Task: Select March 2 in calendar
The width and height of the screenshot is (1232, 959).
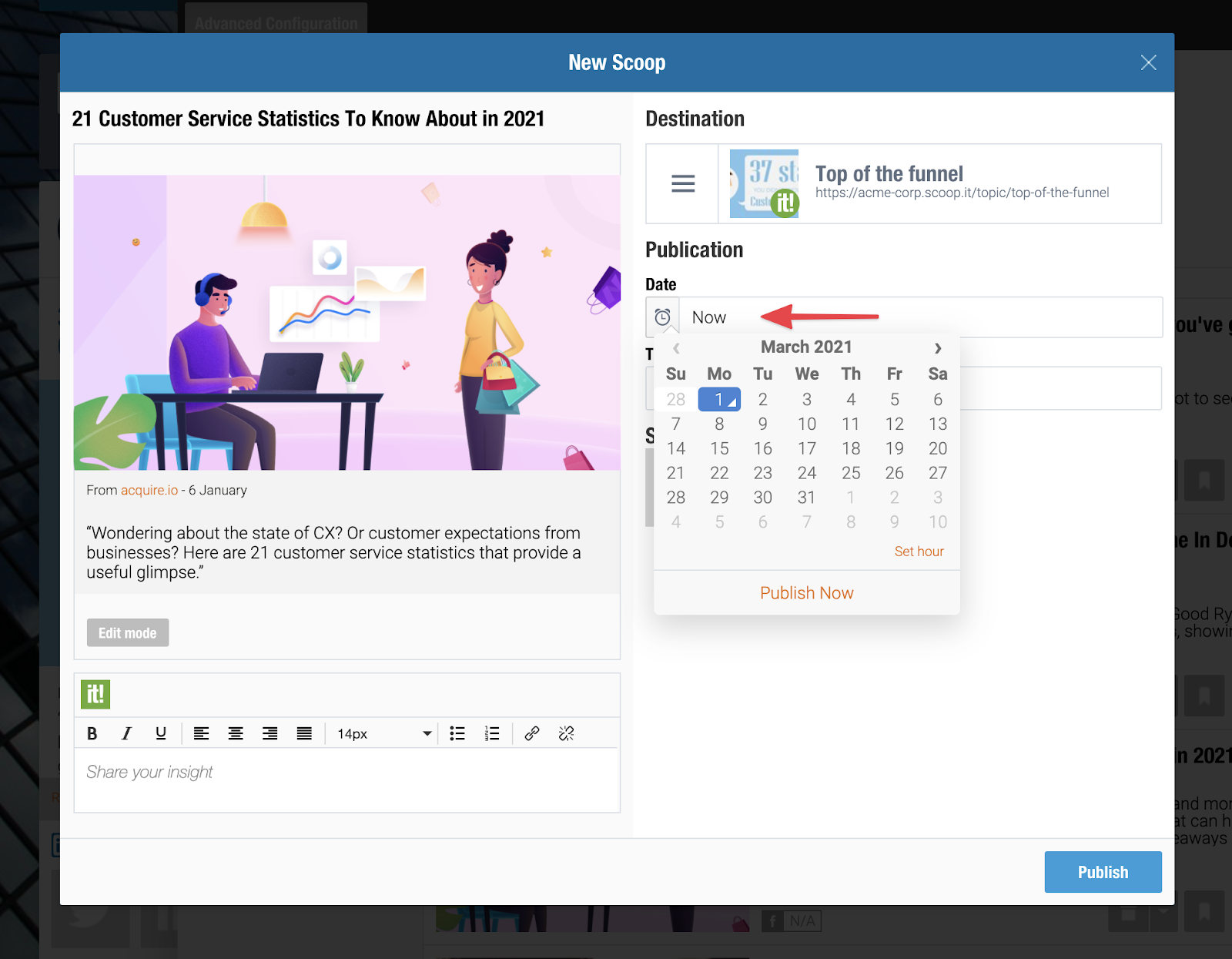Action: [763, 399]
